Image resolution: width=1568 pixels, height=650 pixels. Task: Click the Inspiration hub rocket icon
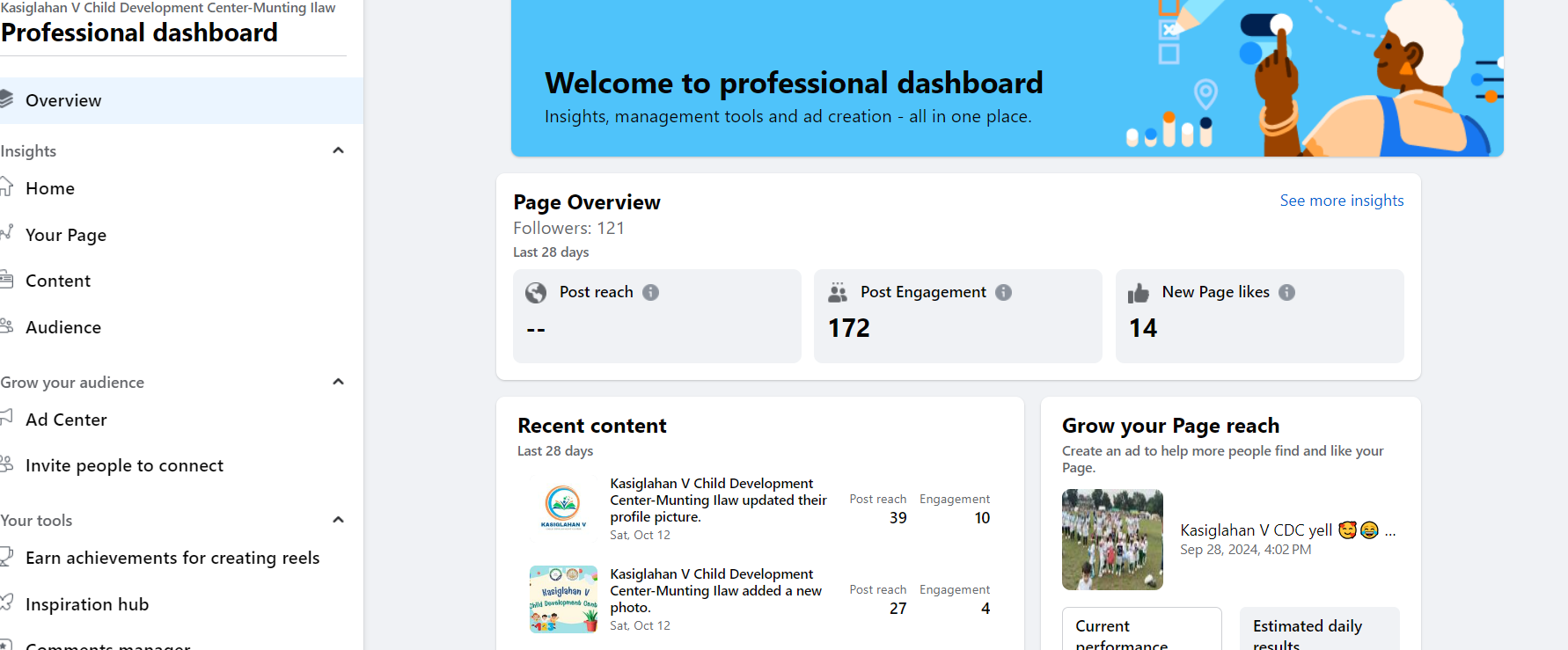click(6, 603)
